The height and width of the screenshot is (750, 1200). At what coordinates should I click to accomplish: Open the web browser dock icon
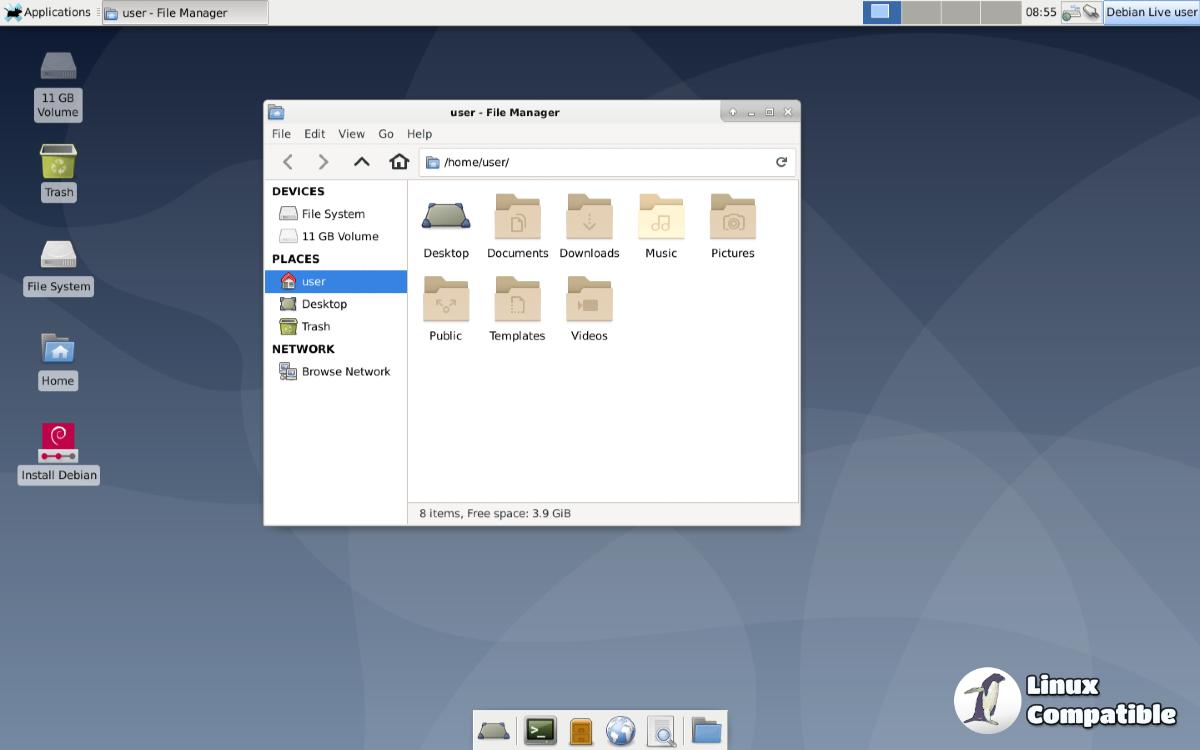coord(620,731)
